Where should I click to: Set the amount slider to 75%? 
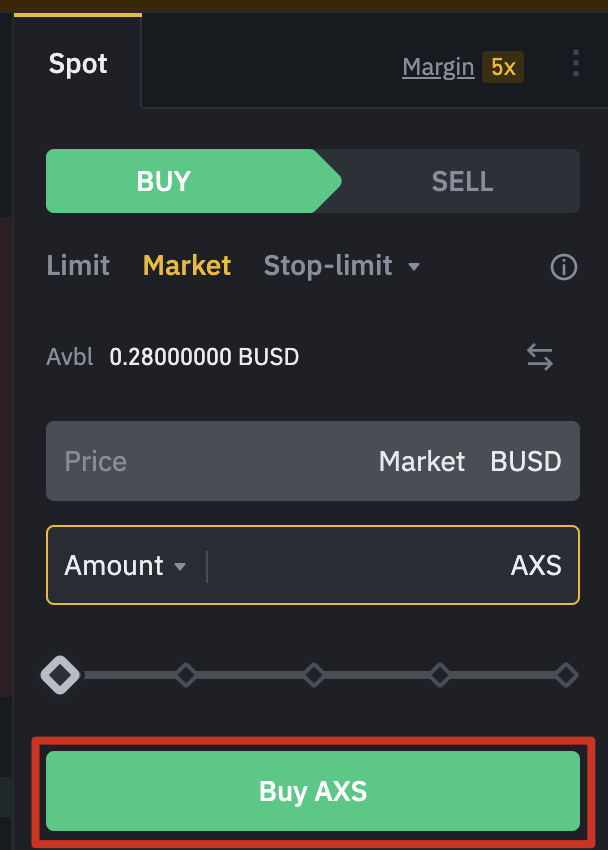coord(440,675)
